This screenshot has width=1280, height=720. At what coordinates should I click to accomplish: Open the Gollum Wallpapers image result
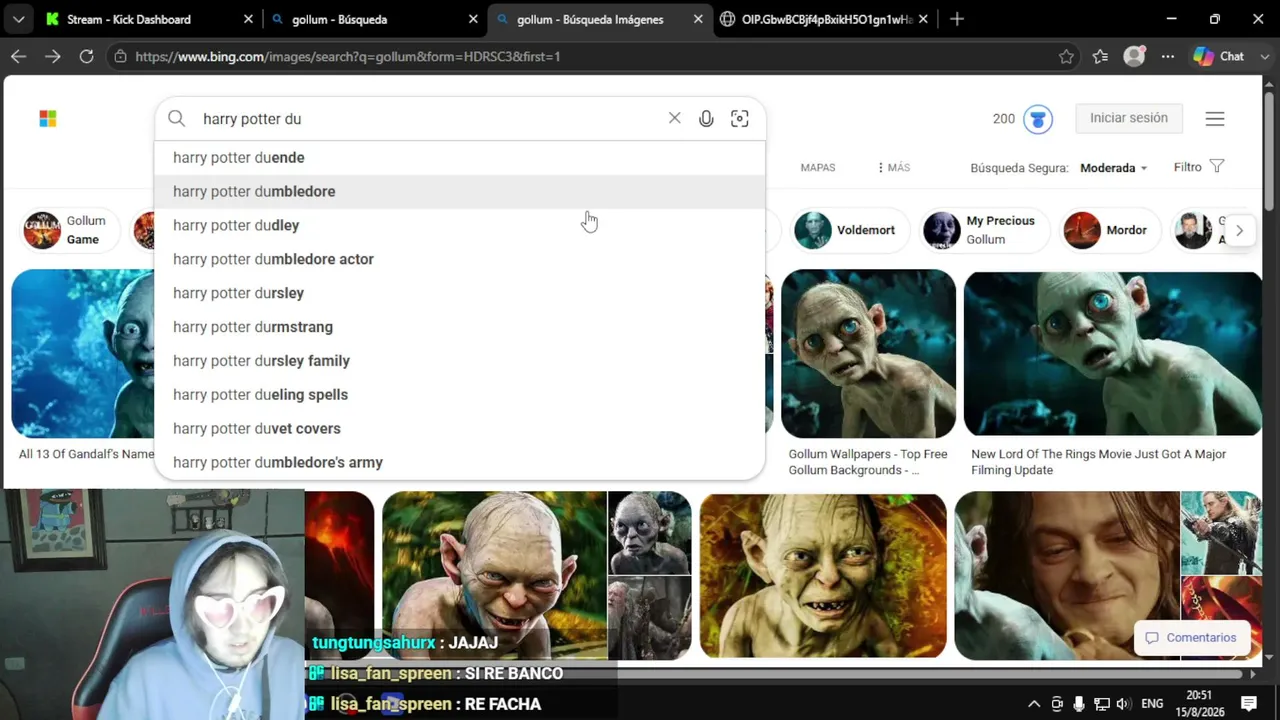coord(868,354)
